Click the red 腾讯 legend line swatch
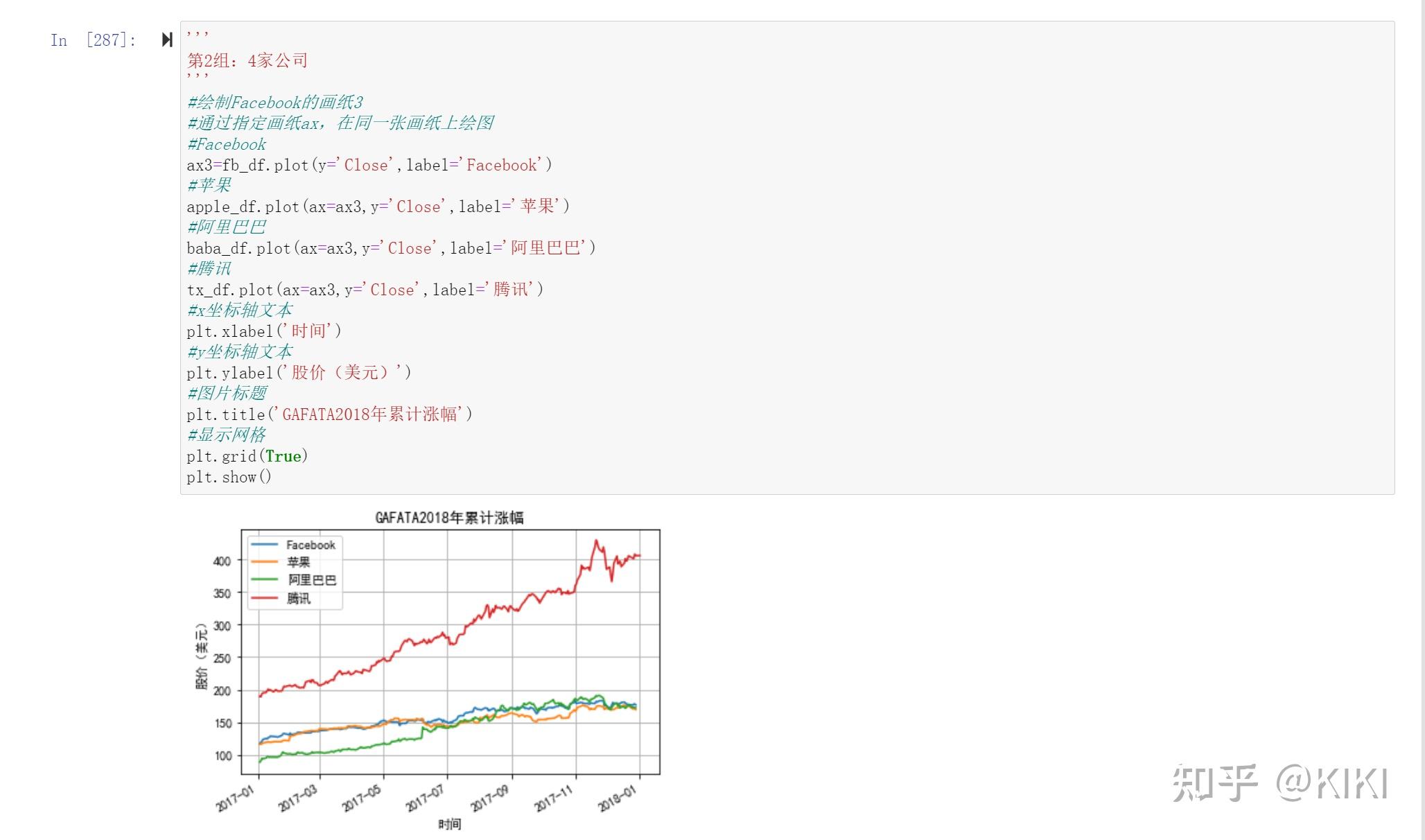The width and height of the screenshot is (1425, 840). coord(264,597)
